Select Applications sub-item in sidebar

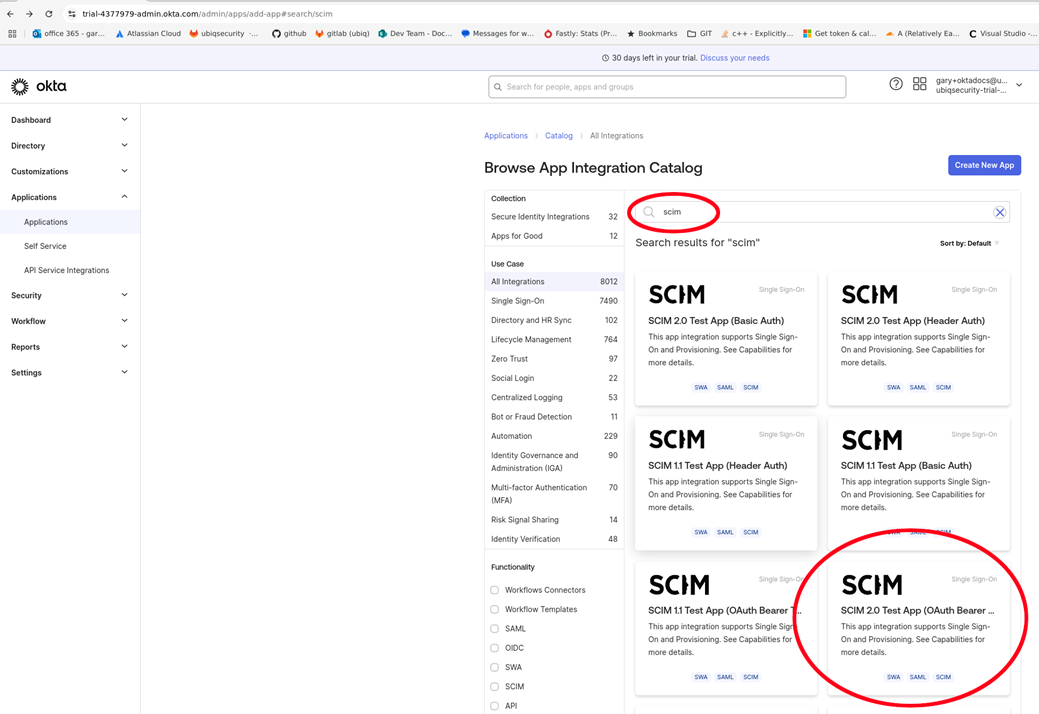(x=70, y=222)
